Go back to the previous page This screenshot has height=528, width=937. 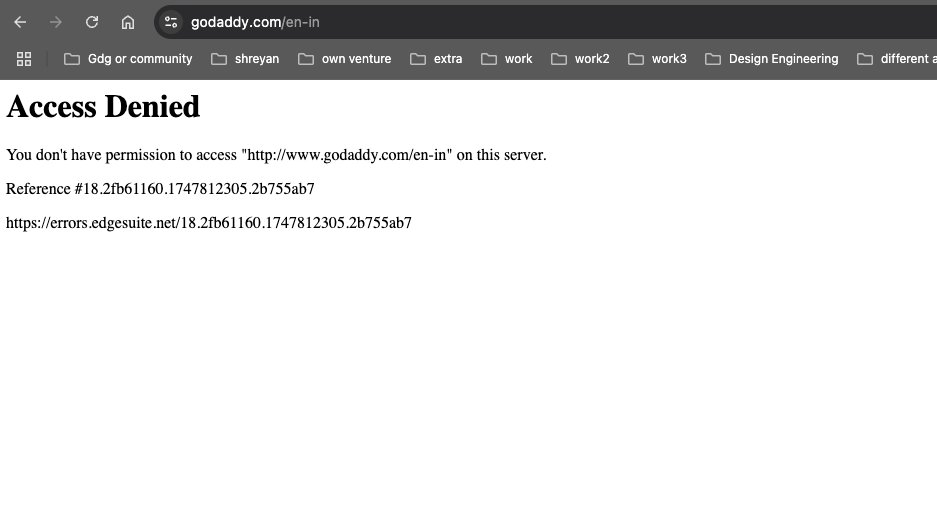(20, 22)
